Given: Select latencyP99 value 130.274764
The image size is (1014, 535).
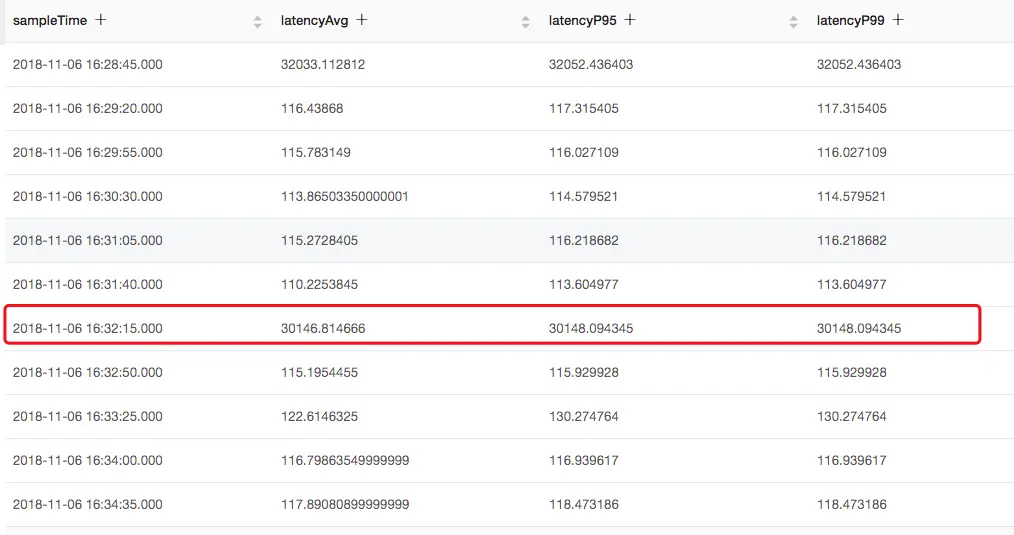Looking at the screenshot, I should [x=852, y=417].
